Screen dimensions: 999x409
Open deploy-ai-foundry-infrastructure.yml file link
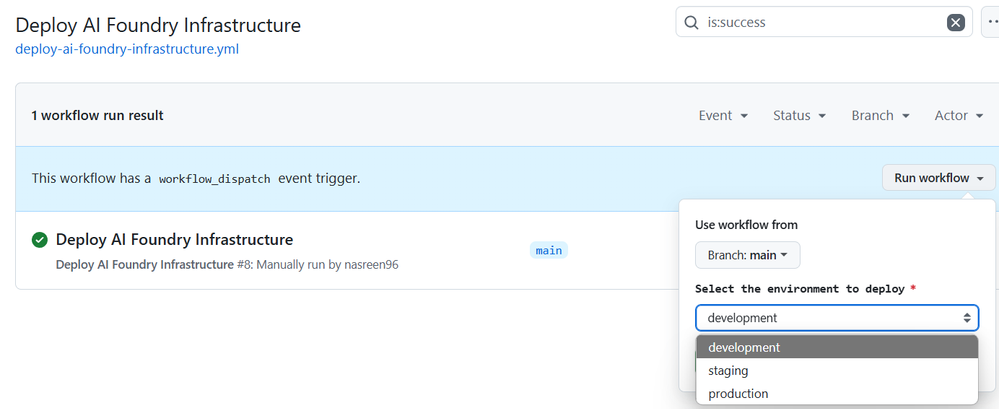click(x=127, y=49)
